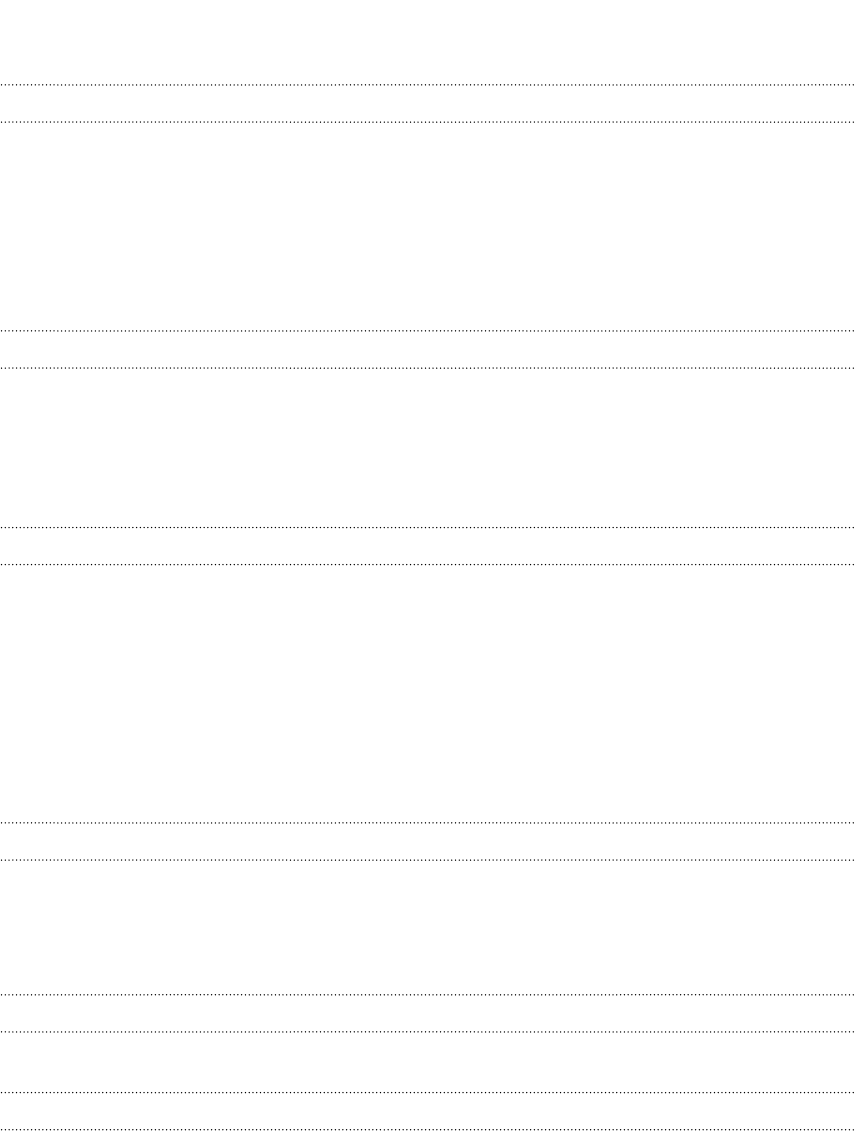Select the very last dotted line at bottom
This screenshot has width=855, height=1131.
point(427,1129)
